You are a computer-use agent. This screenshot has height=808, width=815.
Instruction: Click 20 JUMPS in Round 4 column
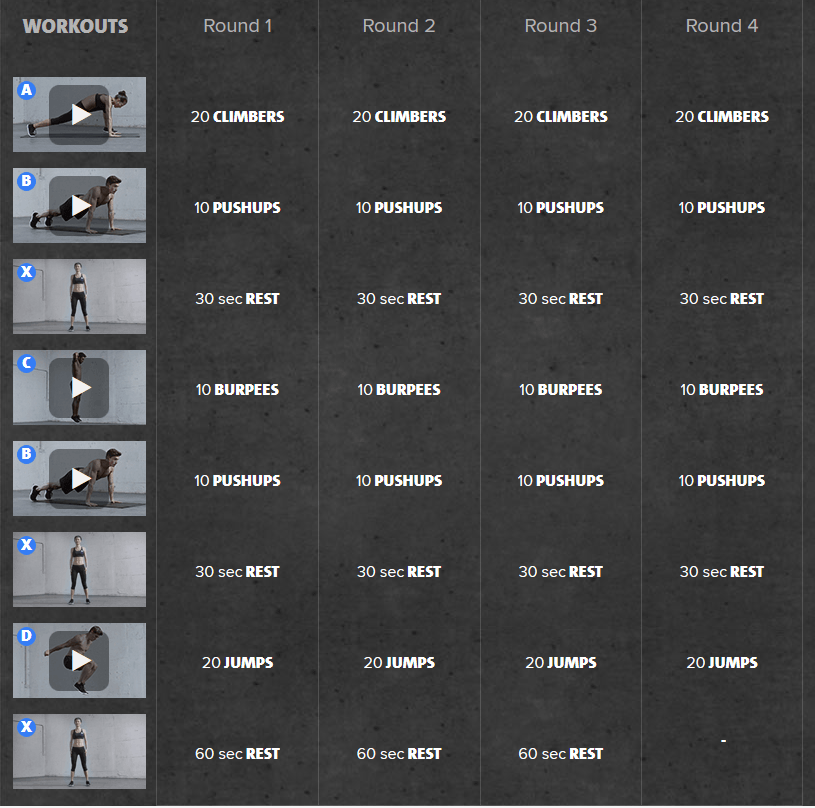722,663
